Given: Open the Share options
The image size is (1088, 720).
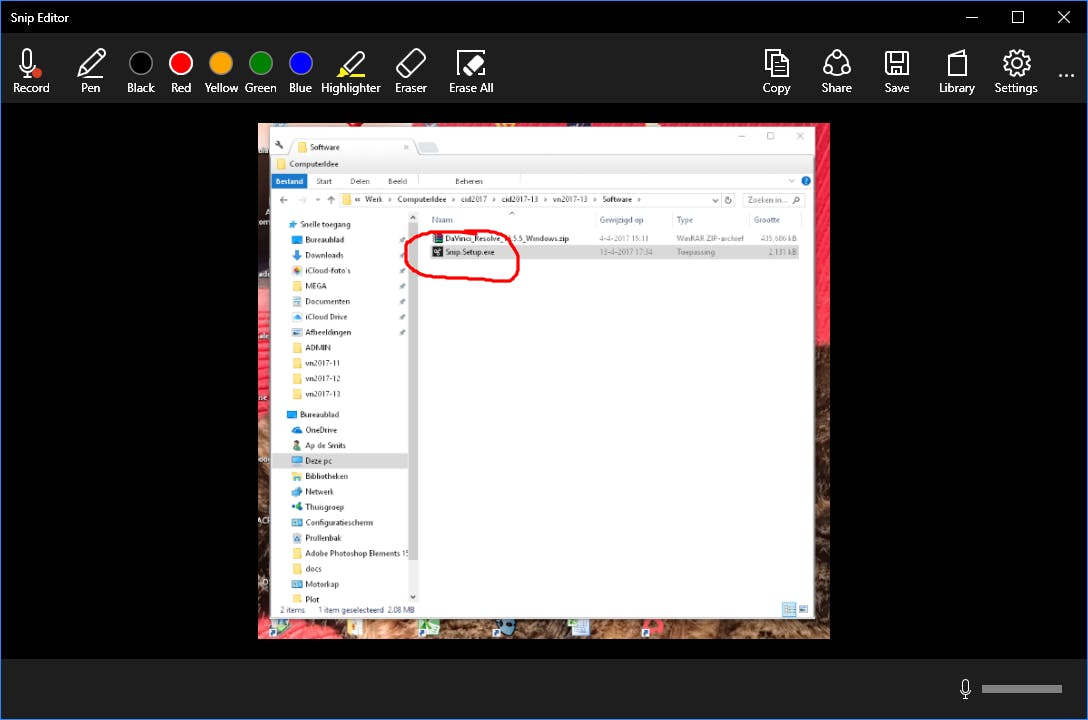Looking at the screenshot, I should click(x=837, y=71).
